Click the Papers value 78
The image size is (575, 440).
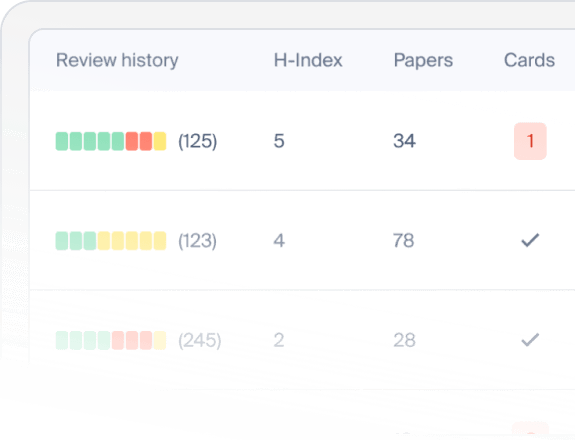pos(404,241)
